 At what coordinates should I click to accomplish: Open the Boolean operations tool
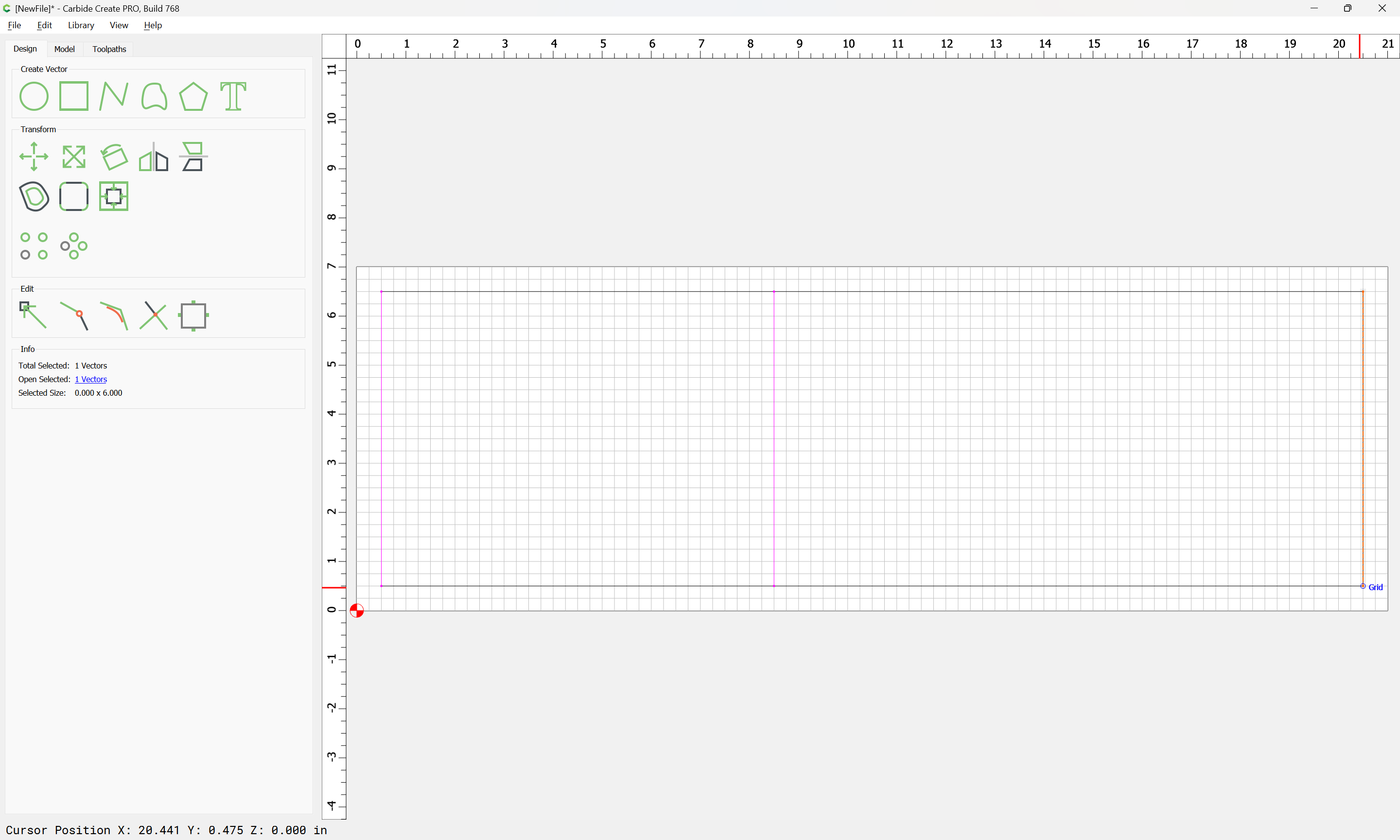click(114, 196)
